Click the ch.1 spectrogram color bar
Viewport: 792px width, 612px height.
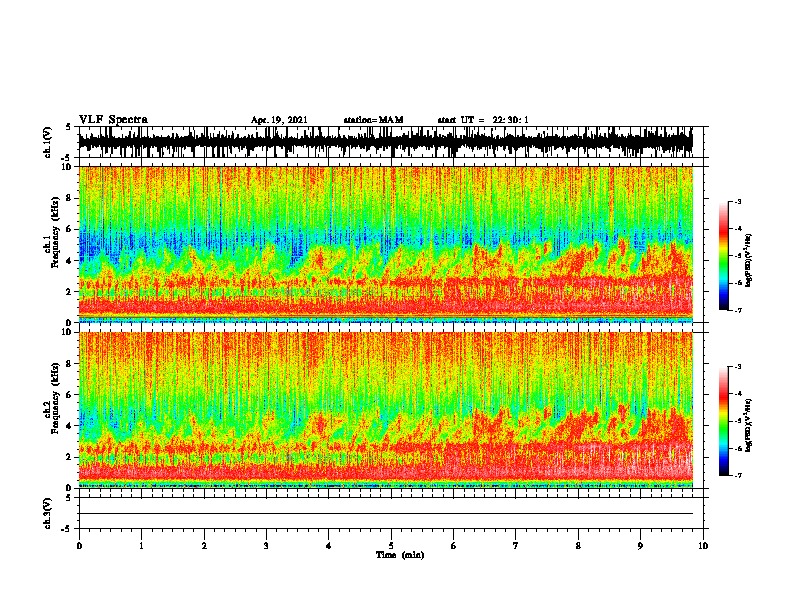click(723, 256)
